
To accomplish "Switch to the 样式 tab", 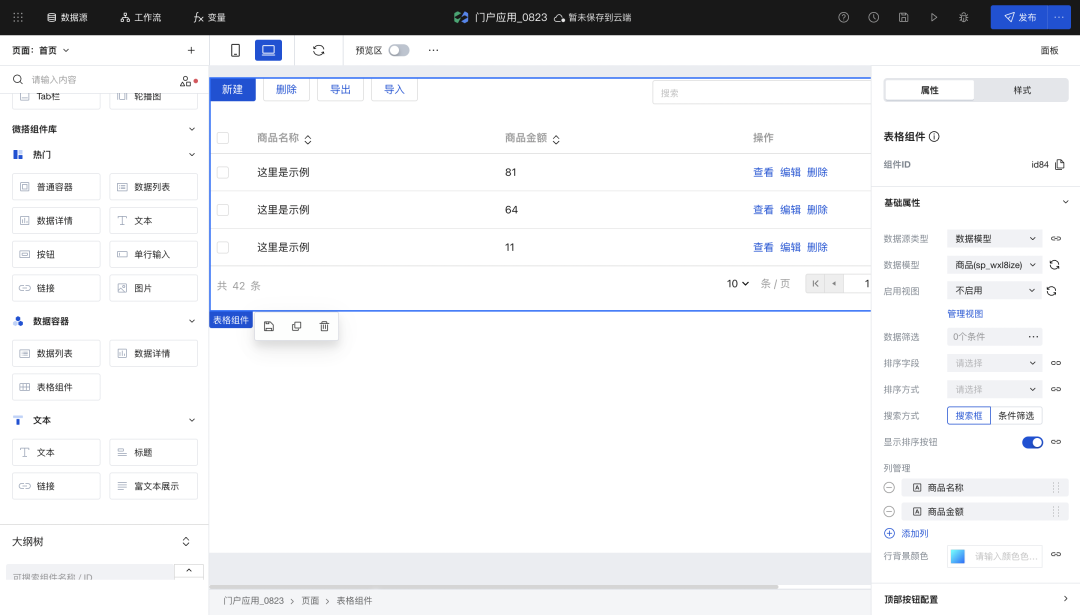I will (x=1022, y=90).
